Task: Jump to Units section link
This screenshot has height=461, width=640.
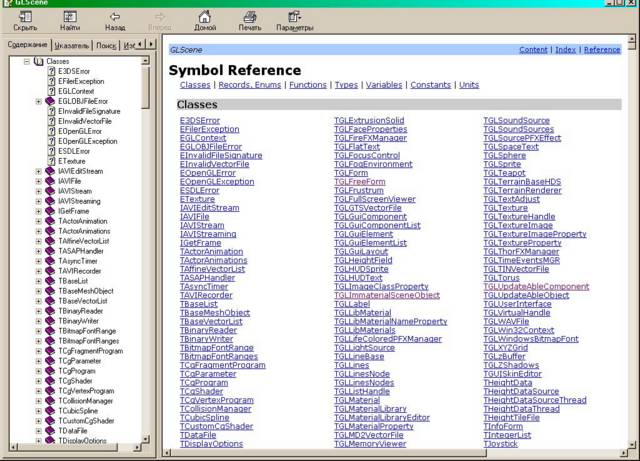Action: coord(469,85)
